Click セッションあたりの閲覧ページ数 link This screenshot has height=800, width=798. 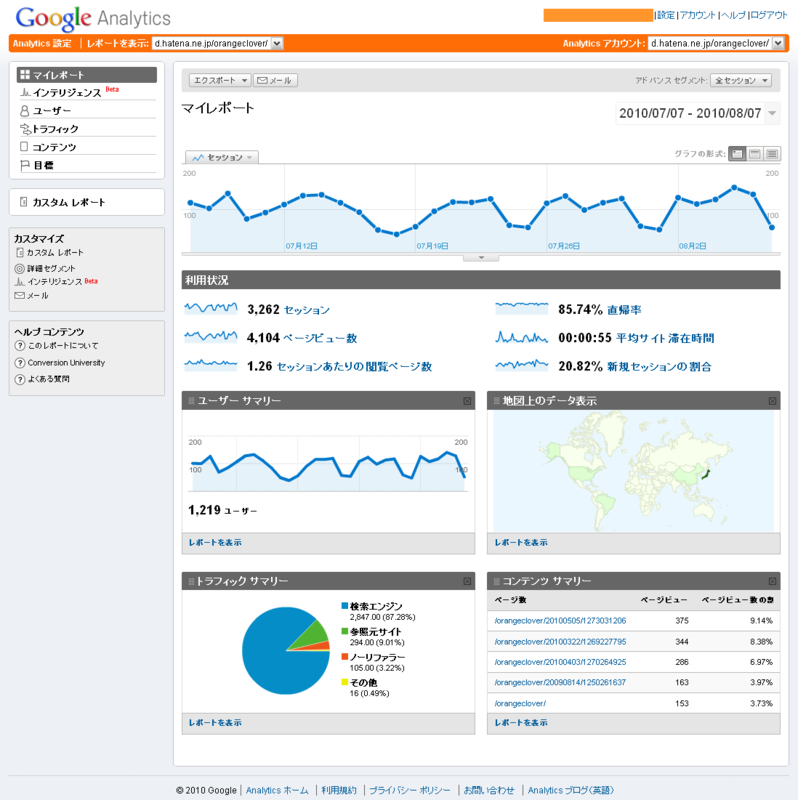coord(354,366)
